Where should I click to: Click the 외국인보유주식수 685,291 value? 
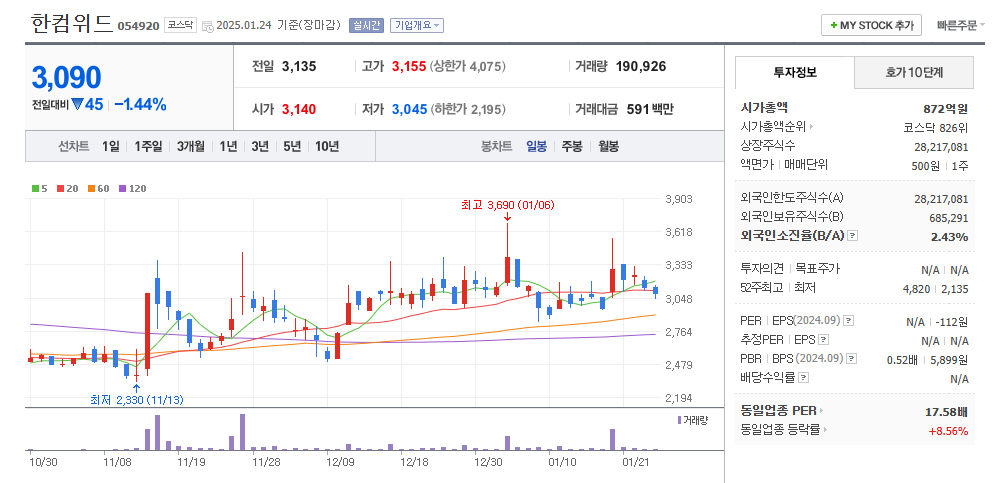949,218
